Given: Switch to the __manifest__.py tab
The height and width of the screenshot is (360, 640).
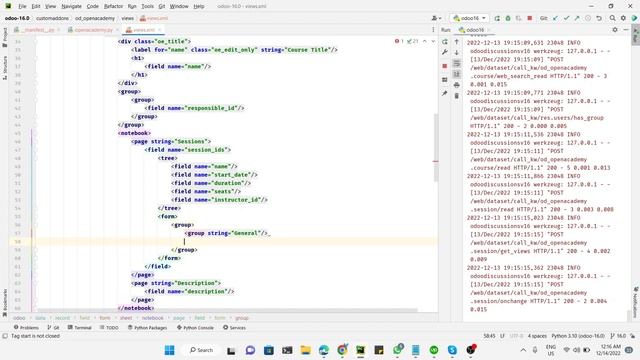Looking at the screenshot, I should click(x=37, y=30).
